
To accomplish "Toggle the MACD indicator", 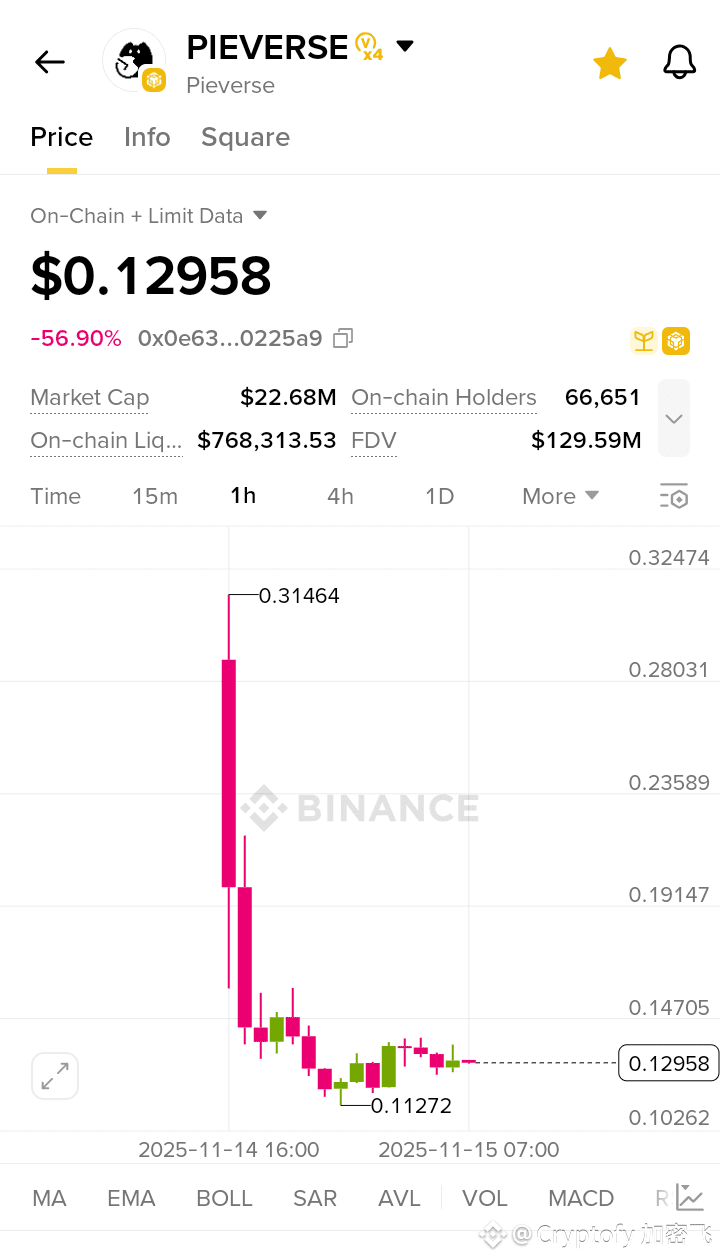I will [x=581, y=1198].
